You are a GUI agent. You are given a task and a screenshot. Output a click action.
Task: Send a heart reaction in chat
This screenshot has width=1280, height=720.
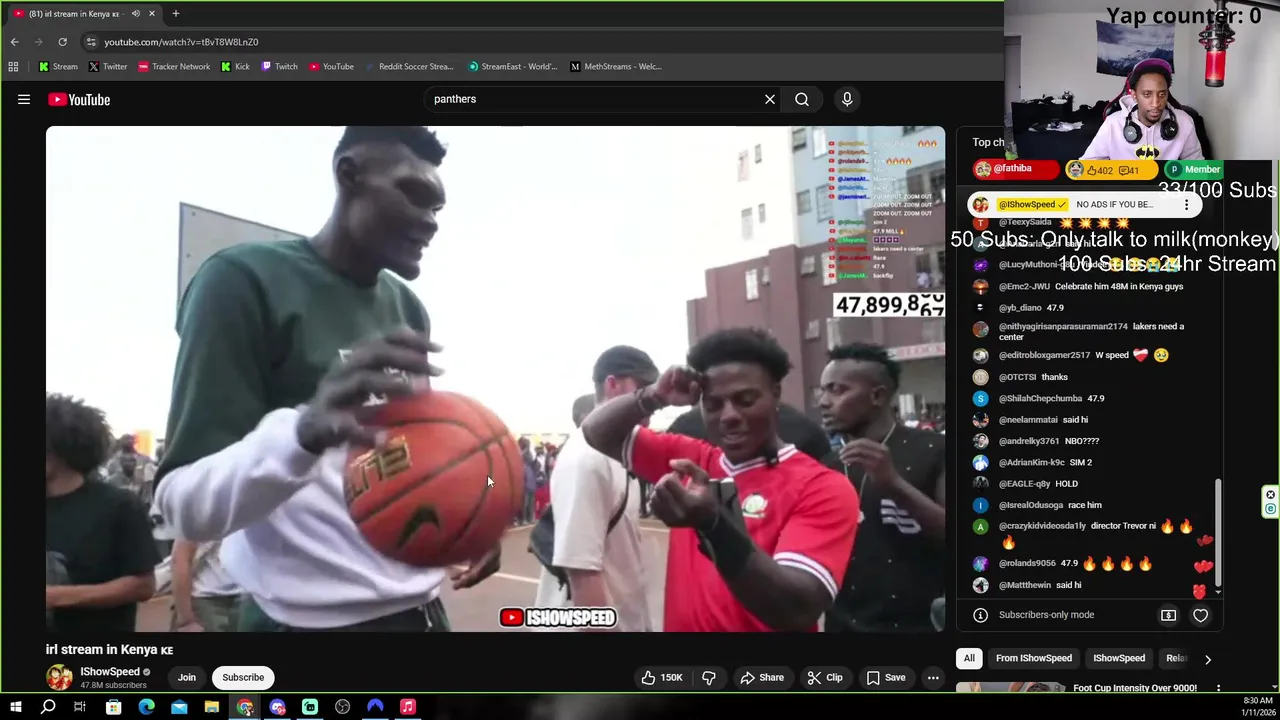pos(1200,615)
